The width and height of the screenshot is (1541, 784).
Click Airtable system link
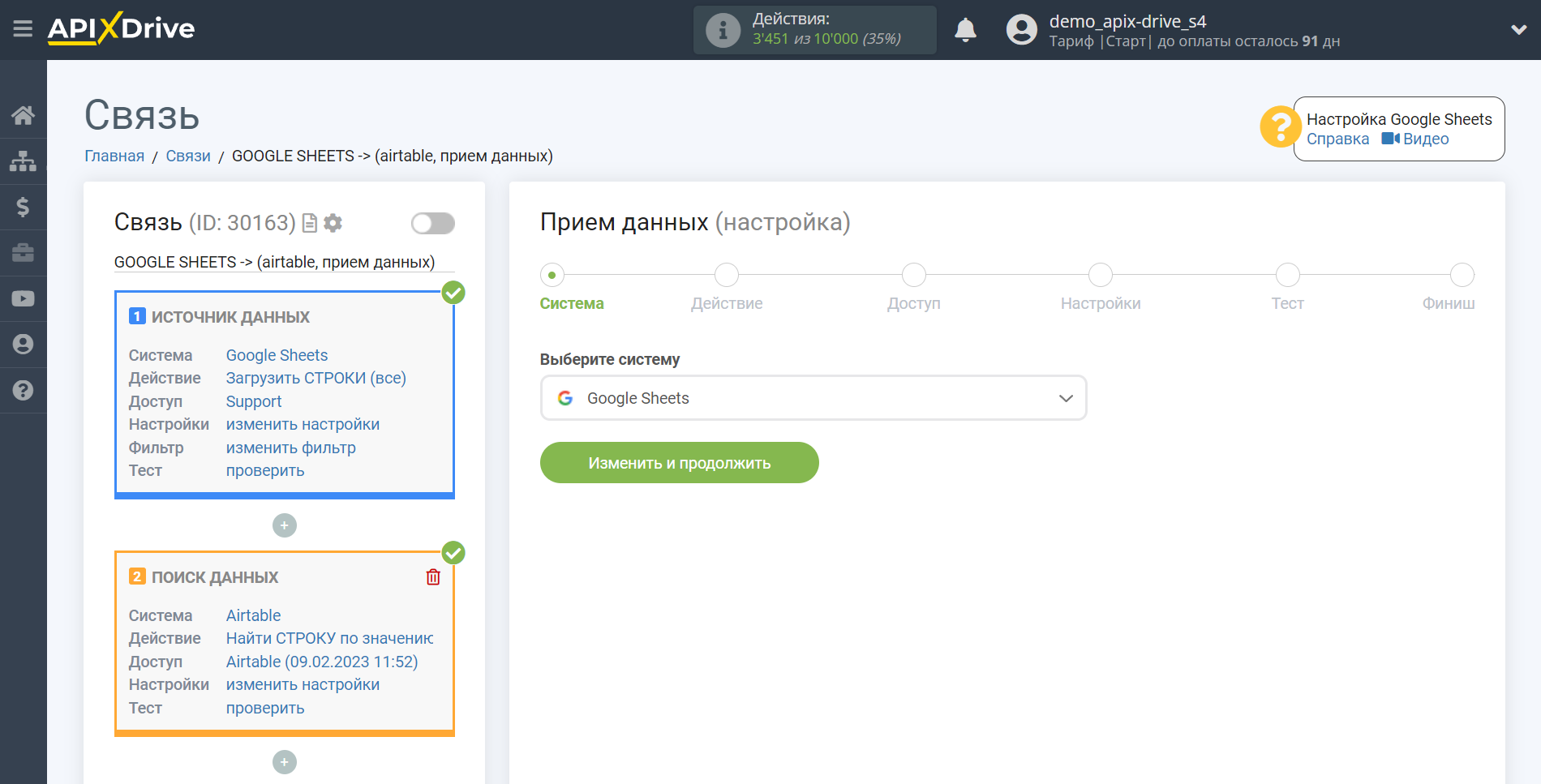pyautogui.click(x=253, y=615)
